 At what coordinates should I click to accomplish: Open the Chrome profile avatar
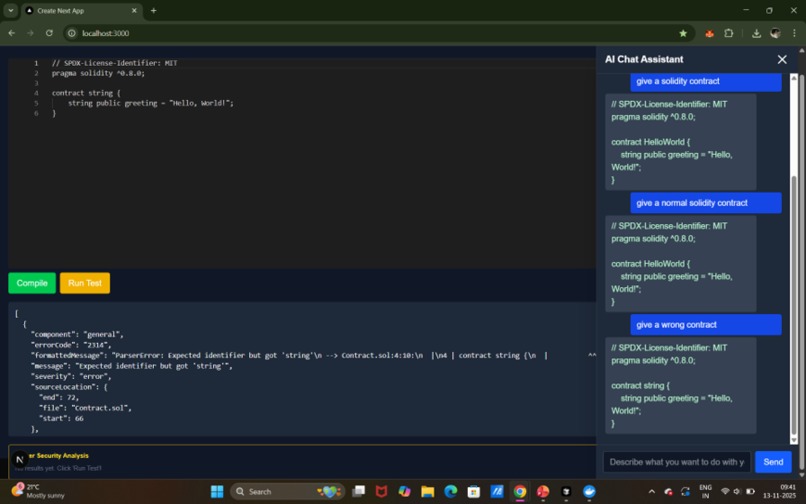pyautogui.click(x=775, y=33)
